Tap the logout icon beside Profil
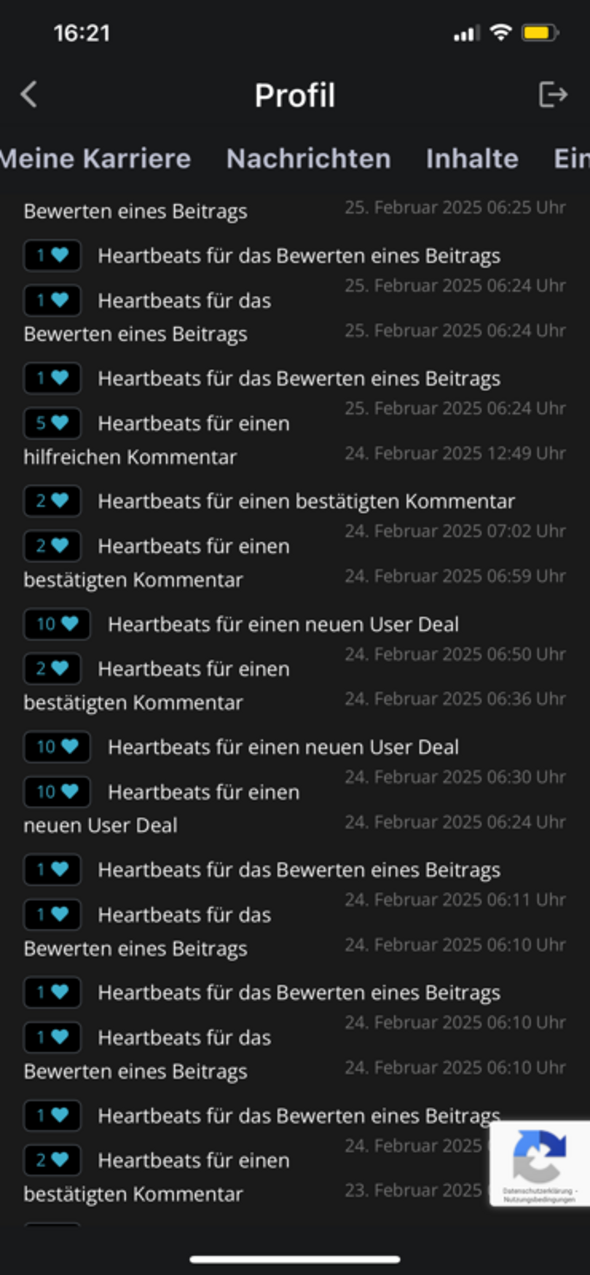This screenshot has width=590, height=1275. pyautogui.click(x=553, y=94)
